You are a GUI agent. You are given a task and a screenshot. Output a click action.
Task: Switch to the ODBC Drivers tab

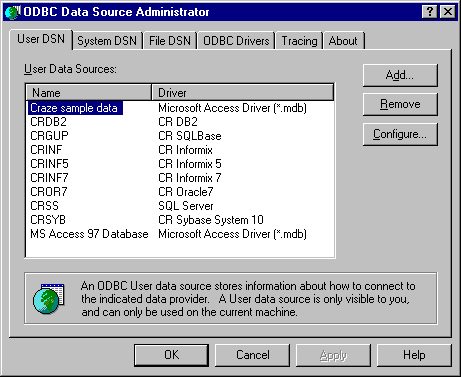(236, 41)
